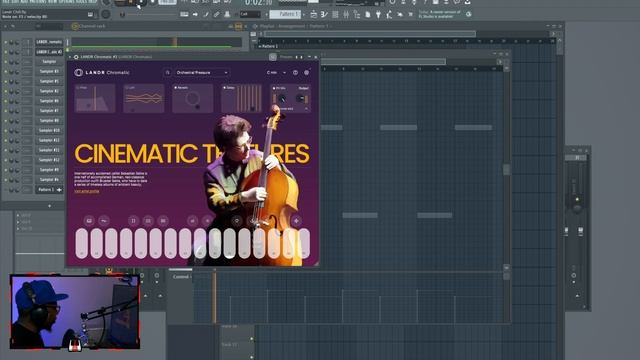Click the LFO waveform module panel
Screen dimensions: 640x360
(144, 98)
